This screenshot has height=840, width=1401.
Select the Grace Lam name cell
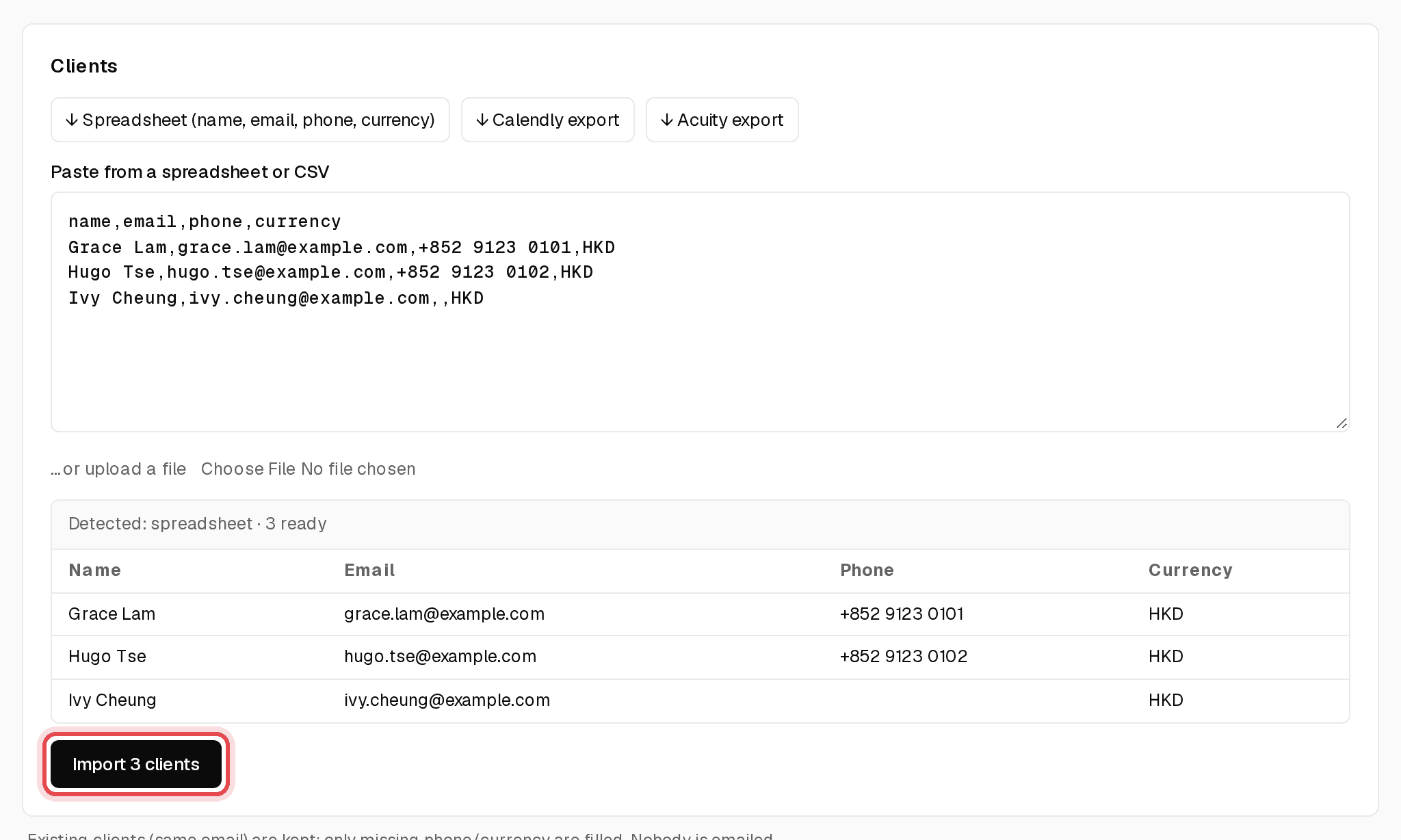coord(112,614)
